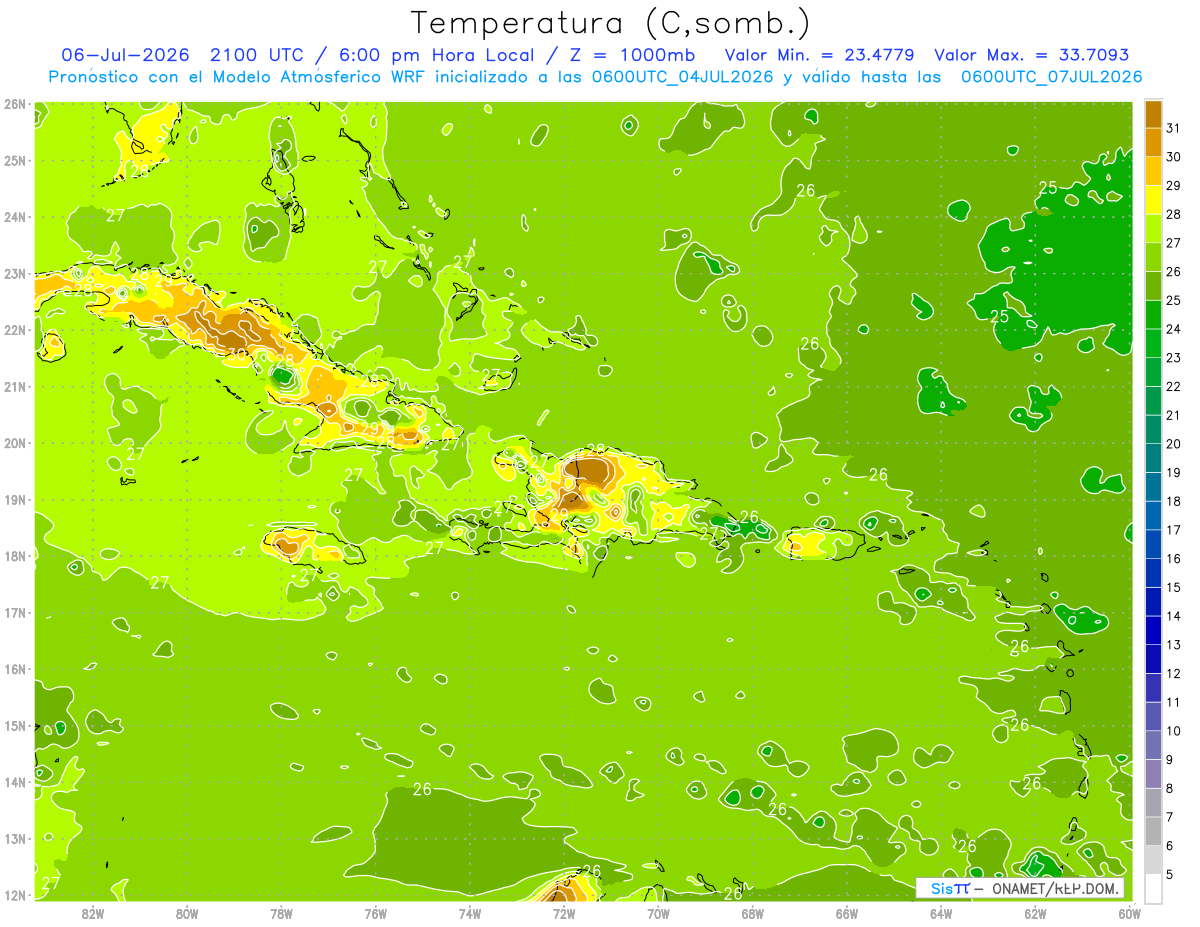Click the 80W longitude axis label
This screenshot has width=1200, height=927.
pos(187,913)
